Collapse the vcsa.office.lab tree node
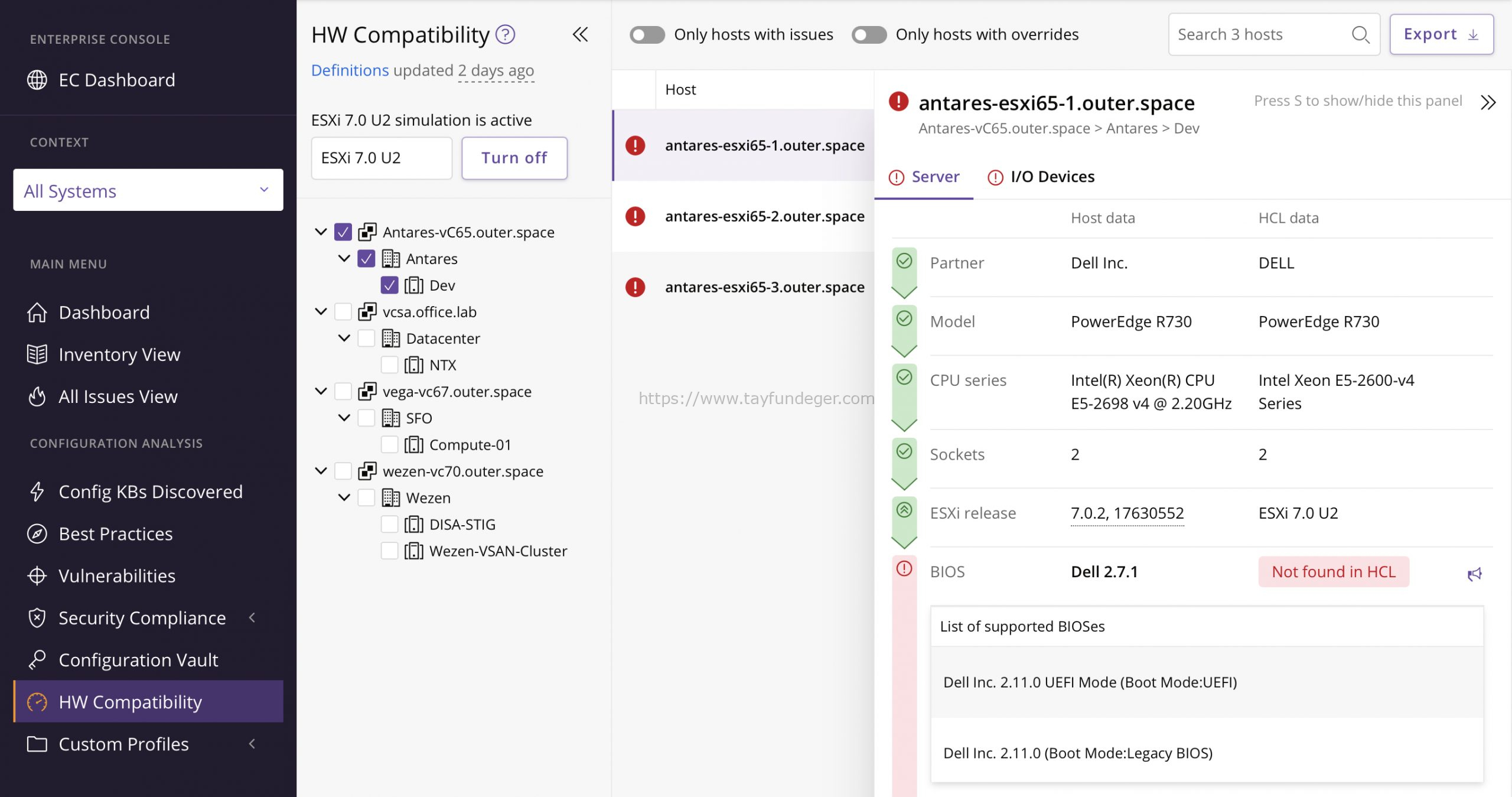This screenshot has height=797, width=1512. [321, 311]
